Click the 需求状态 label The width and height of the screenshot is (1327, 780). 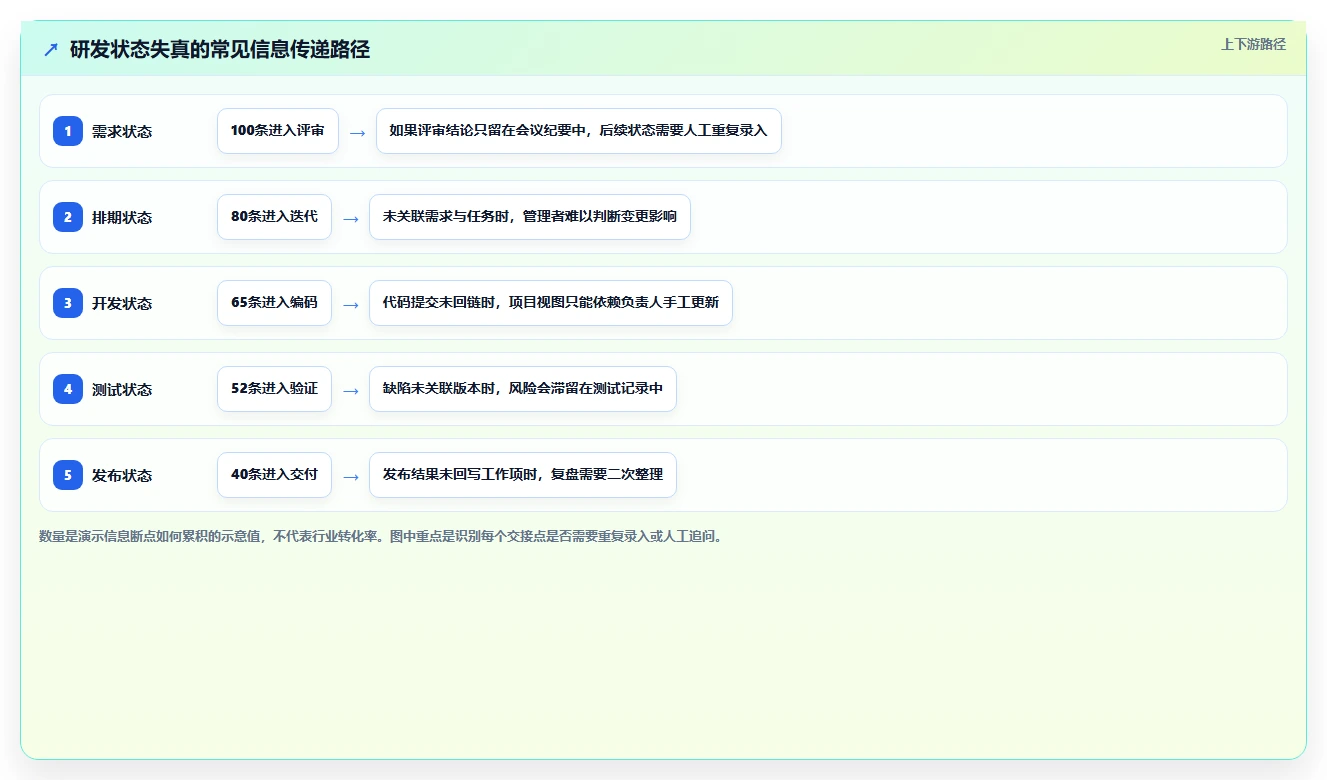tap(122, 131)
